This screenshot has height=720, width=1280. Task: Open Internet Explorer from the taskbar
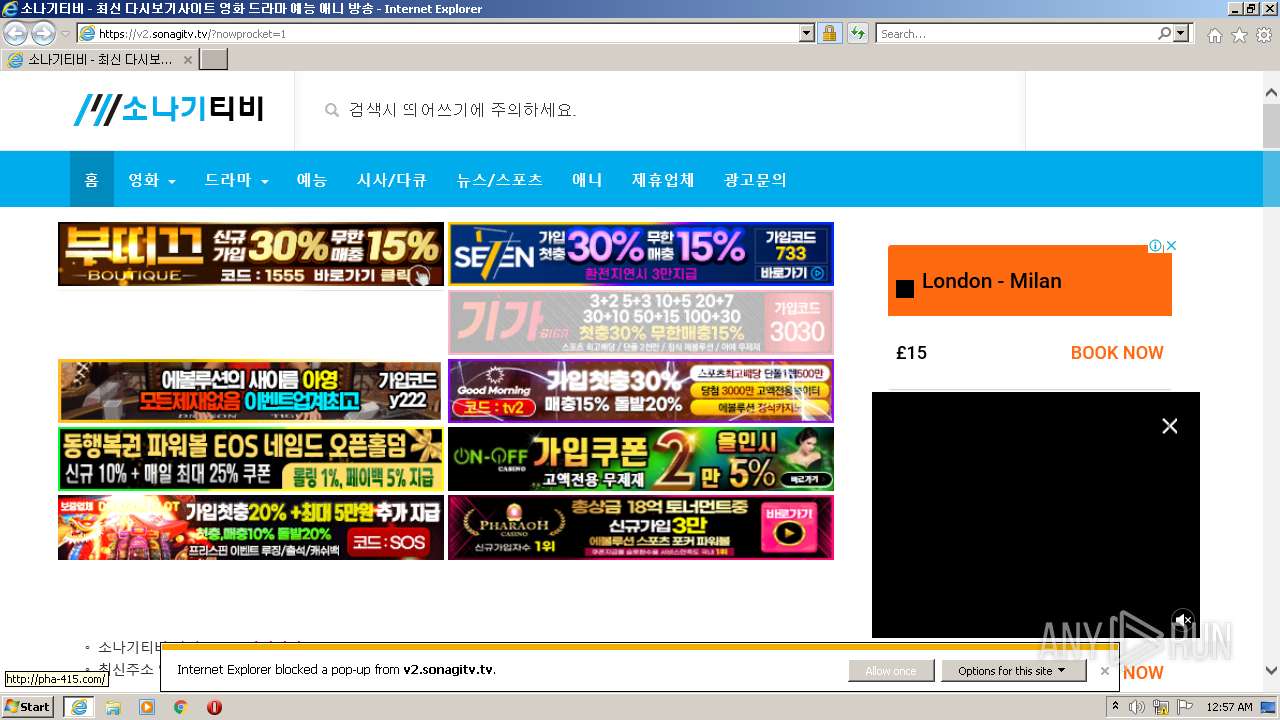79,707
